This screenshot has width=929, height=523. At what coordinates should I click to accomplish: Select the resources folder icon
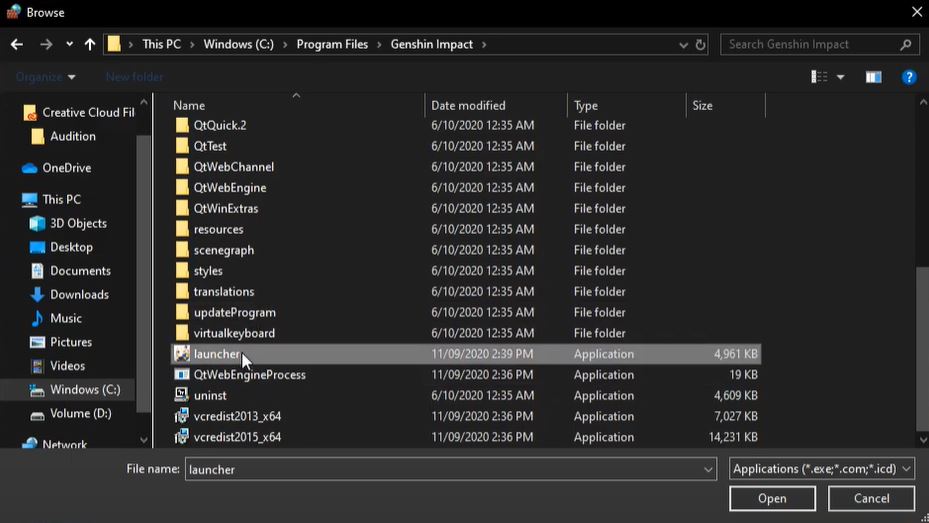[x=182, y=229]
